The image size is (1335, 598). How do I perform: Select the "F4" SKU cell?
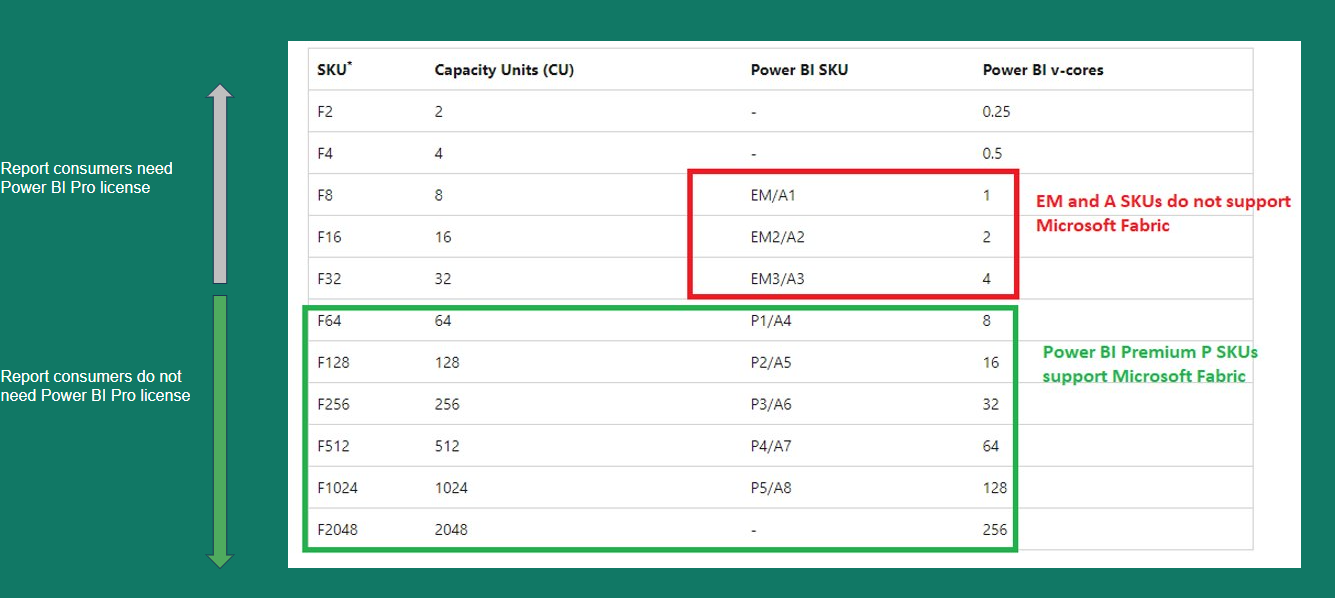click(x=325, y=153)
